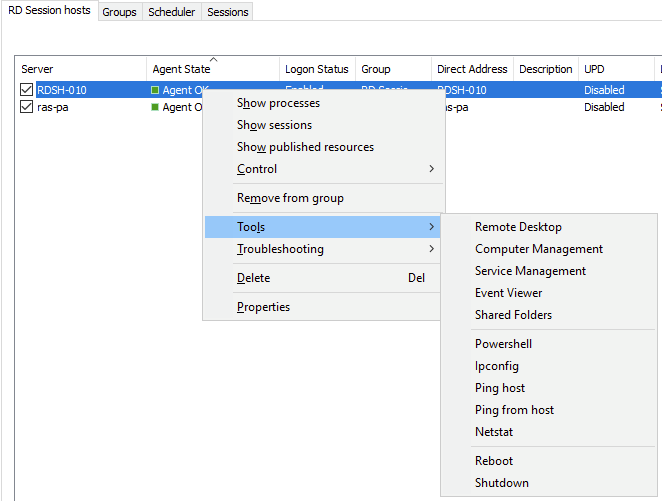
Task: Click Disabled UPD value for RDSH-010
Action: [604, 90]
